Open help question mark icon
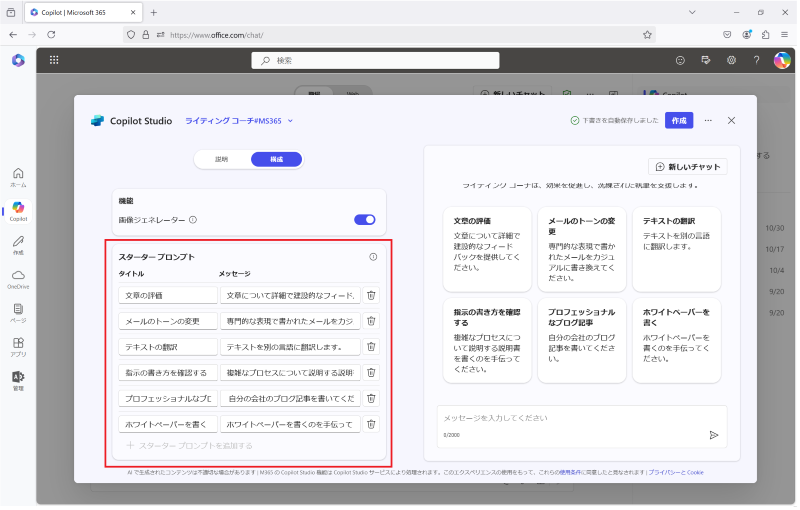Image resolution: width=800 pixels, height=510 pixels. point(757,60)
